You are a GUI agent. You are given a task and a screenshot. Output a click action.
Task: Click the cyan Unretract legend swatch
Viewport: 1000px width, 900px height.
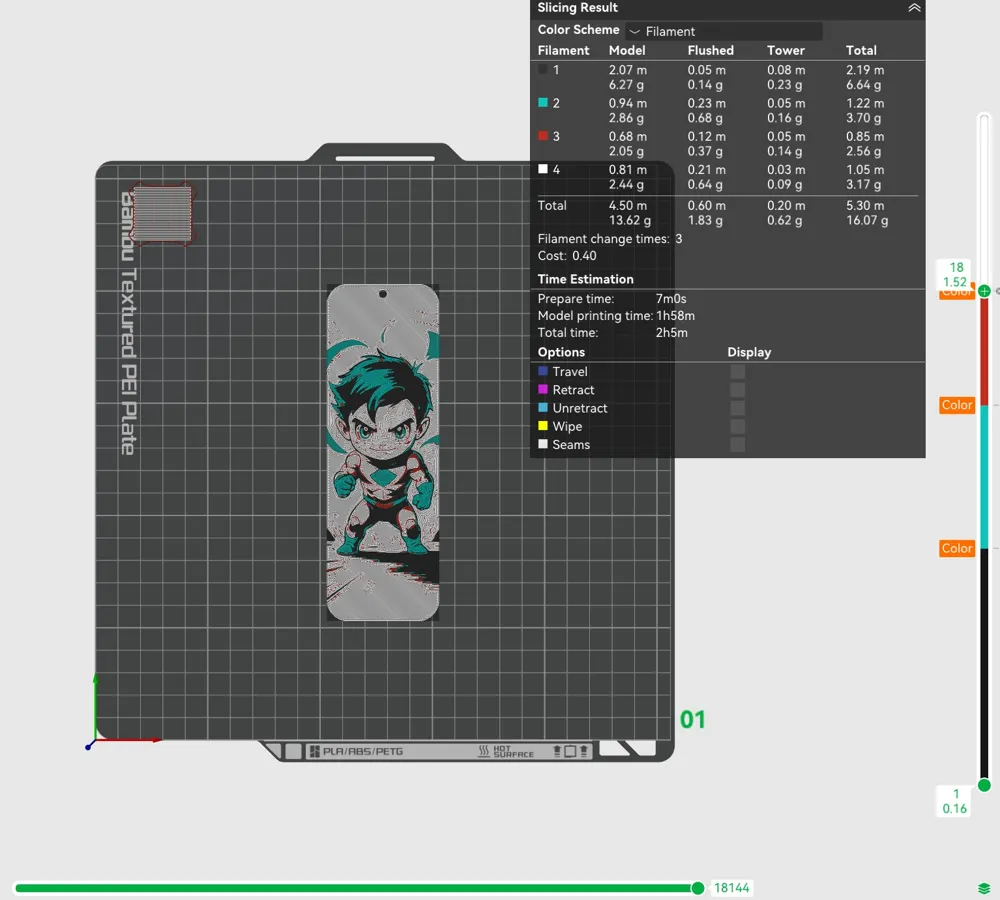[543, 407]
